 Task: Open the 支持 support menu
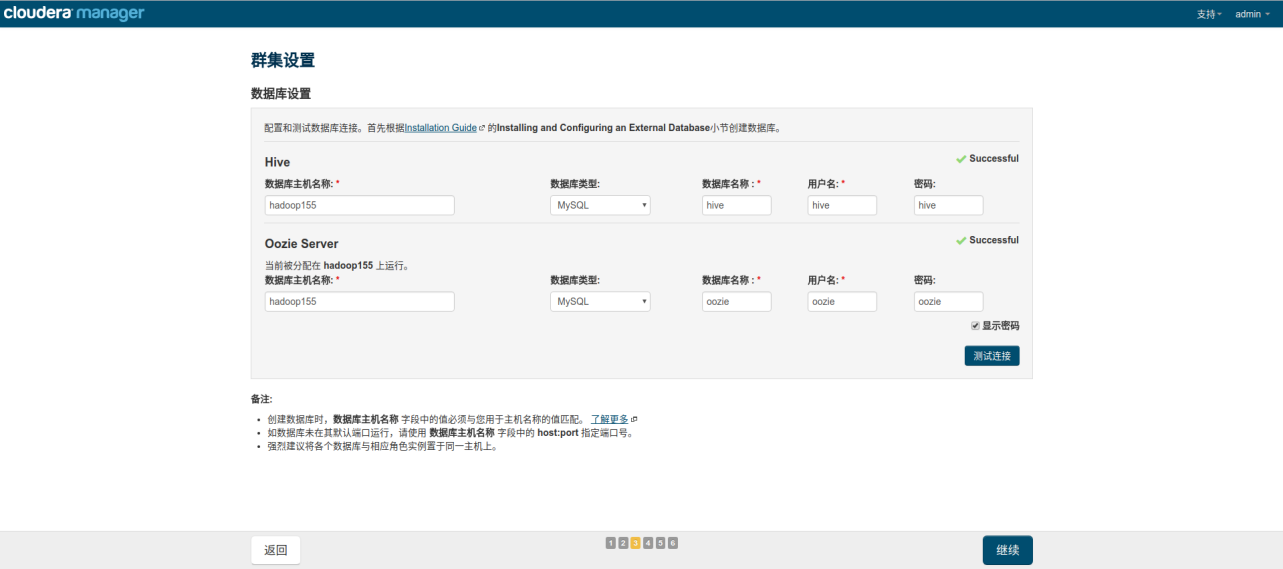click(x=1208, y=14)
